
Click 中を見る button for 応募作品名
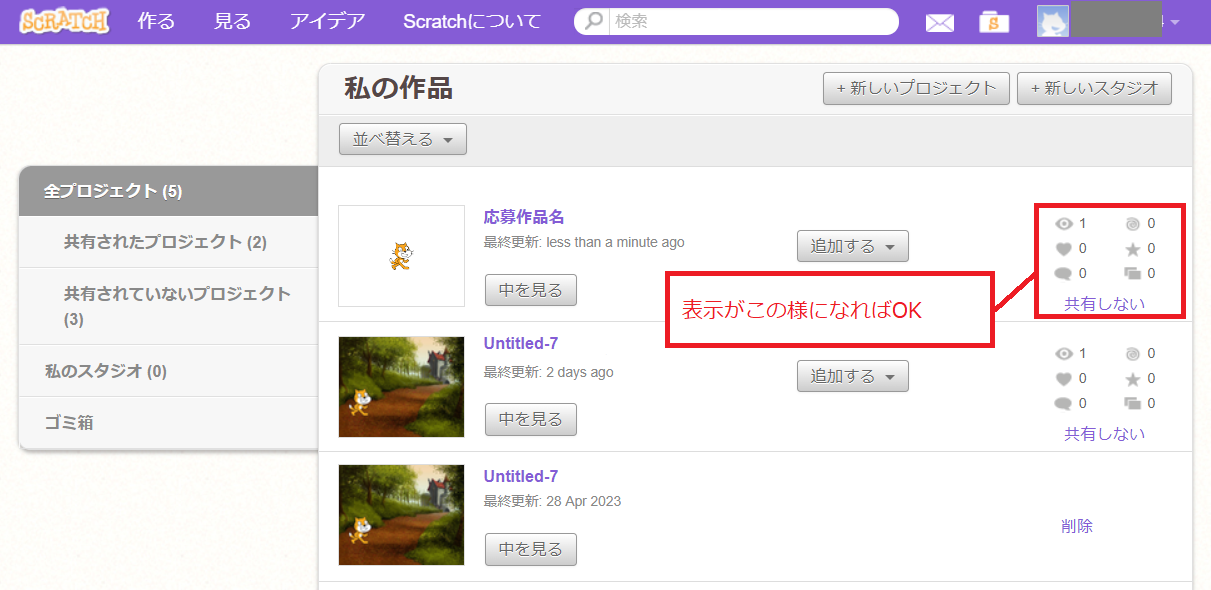point(531,290)
